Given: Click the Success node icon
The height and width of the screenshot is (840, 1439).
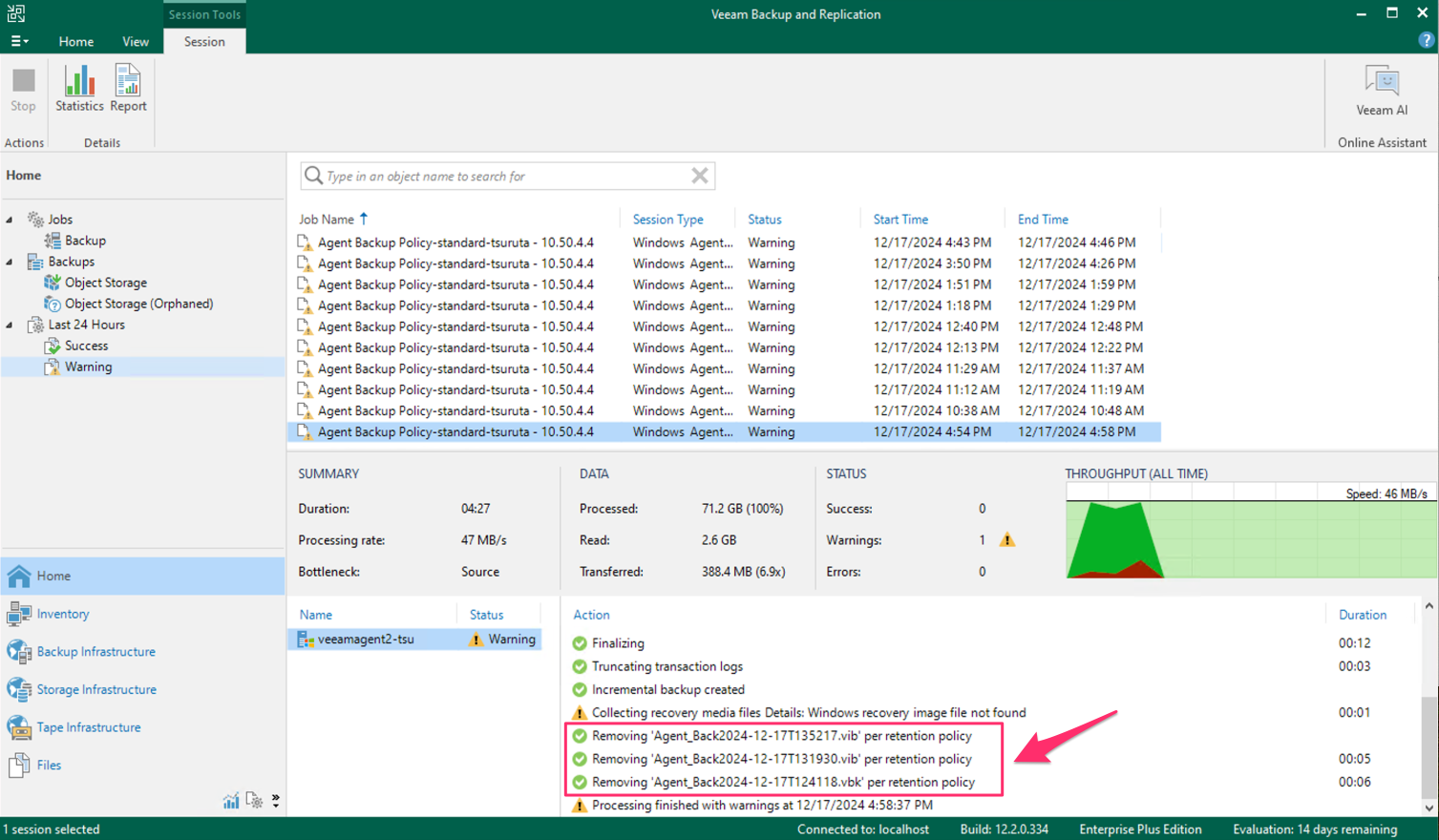Looking at the screenshot, I should (53, 346).
